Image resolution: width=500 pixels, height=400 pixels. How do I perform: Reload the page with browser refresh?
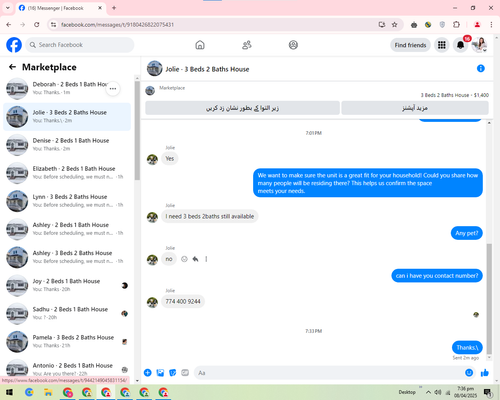point(37,24)
